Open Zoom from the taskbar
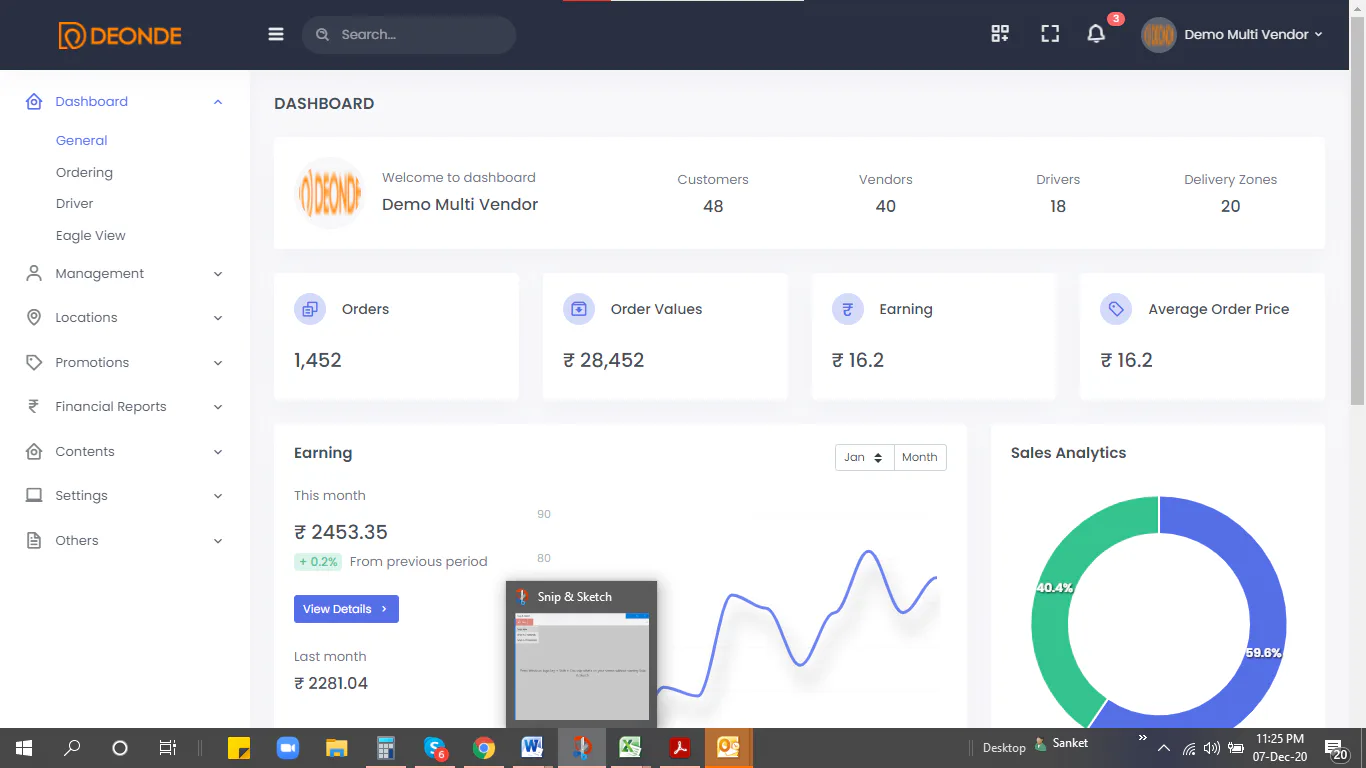Image resolution: width=1366 pixels, height=768 pixels. (288, 748)
